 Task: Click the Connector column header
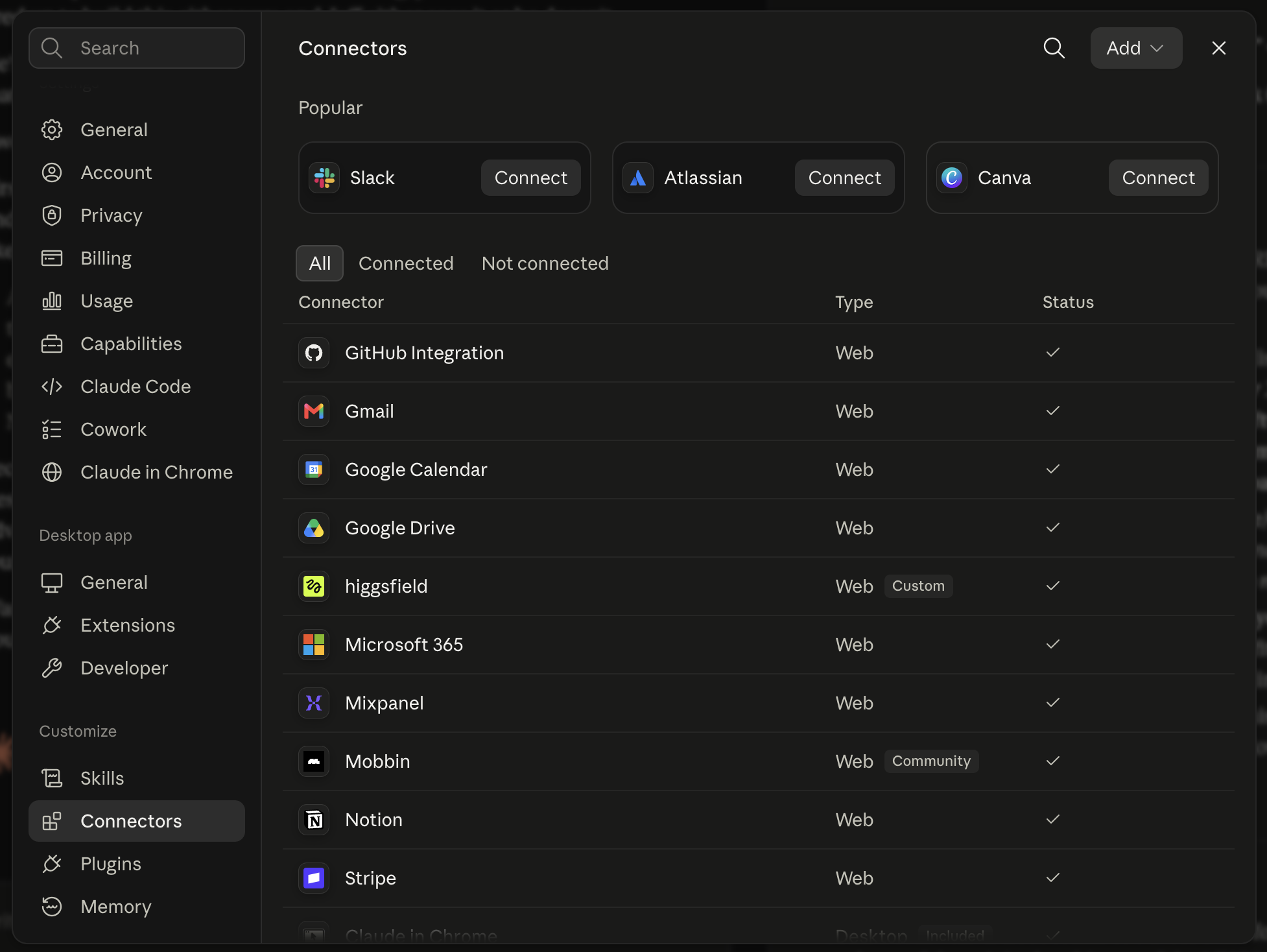pos(341,302)
